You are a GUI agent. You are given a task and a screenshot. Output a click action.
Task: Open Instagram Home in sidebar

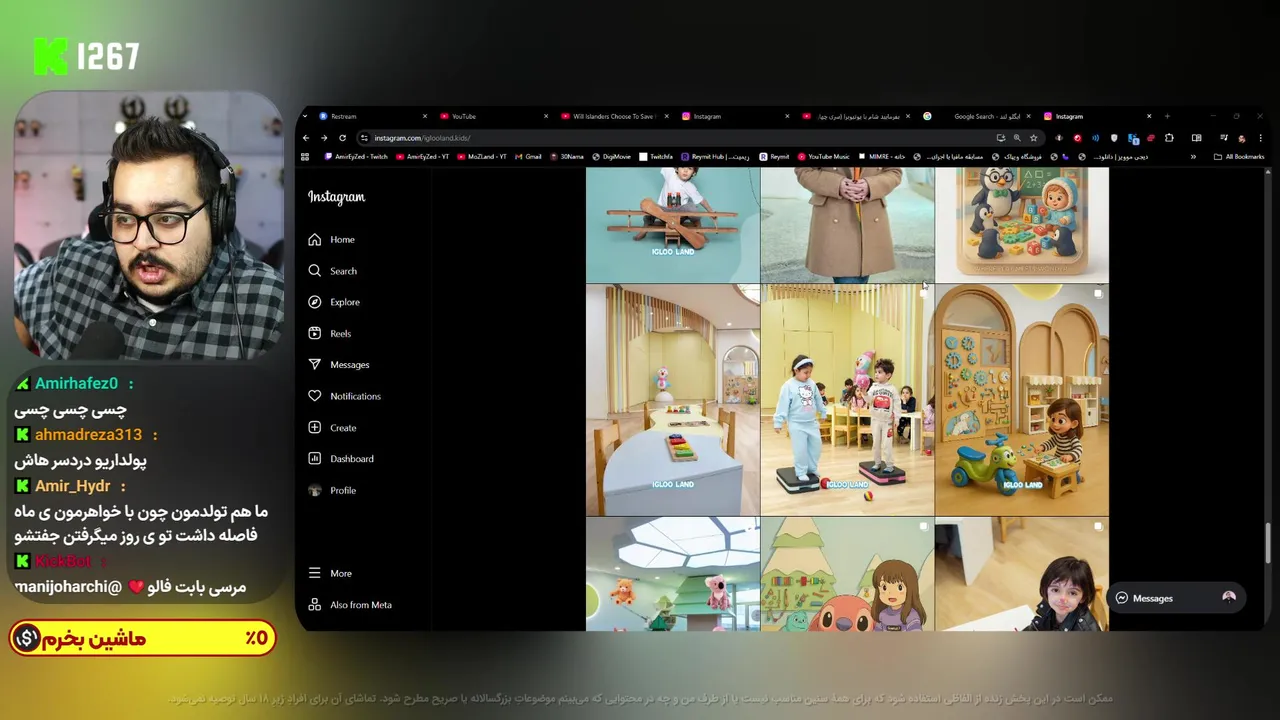click(332, 240)
